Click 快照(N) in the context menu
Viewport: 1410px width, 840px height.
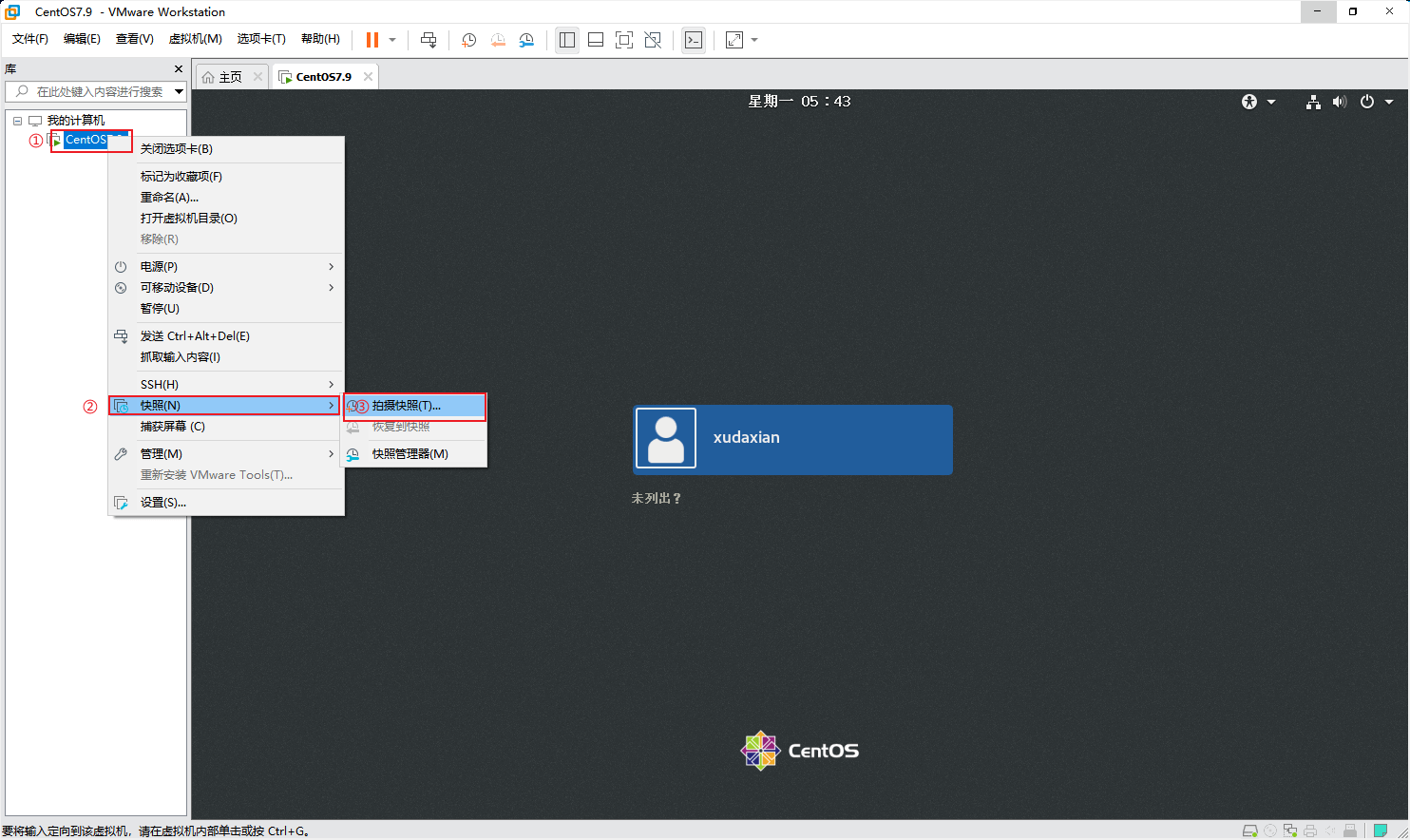226,406
